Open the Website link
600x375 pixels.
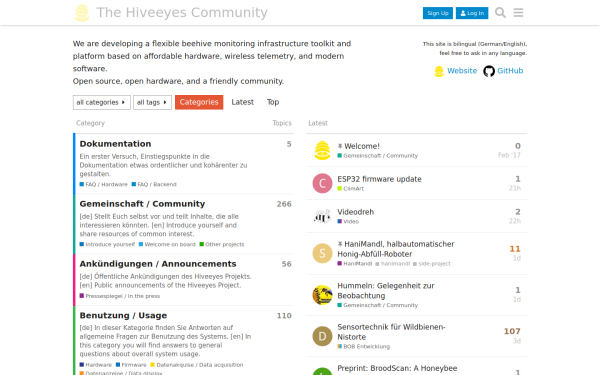(462, 71)
